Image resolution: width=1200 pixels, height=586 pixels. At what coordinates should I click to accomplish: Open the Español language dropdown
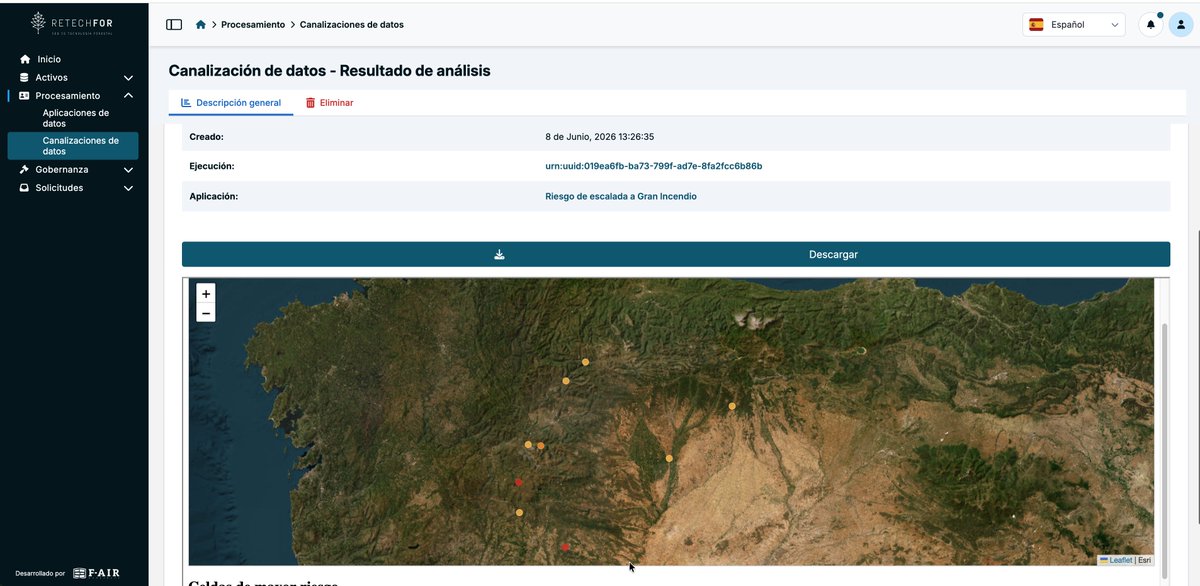click(1074, 25)
